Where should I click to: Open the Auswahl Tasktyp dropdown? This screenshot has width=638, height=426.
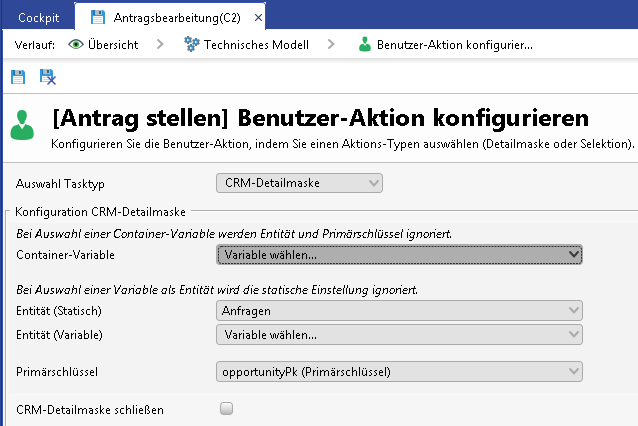pos(299,183)
